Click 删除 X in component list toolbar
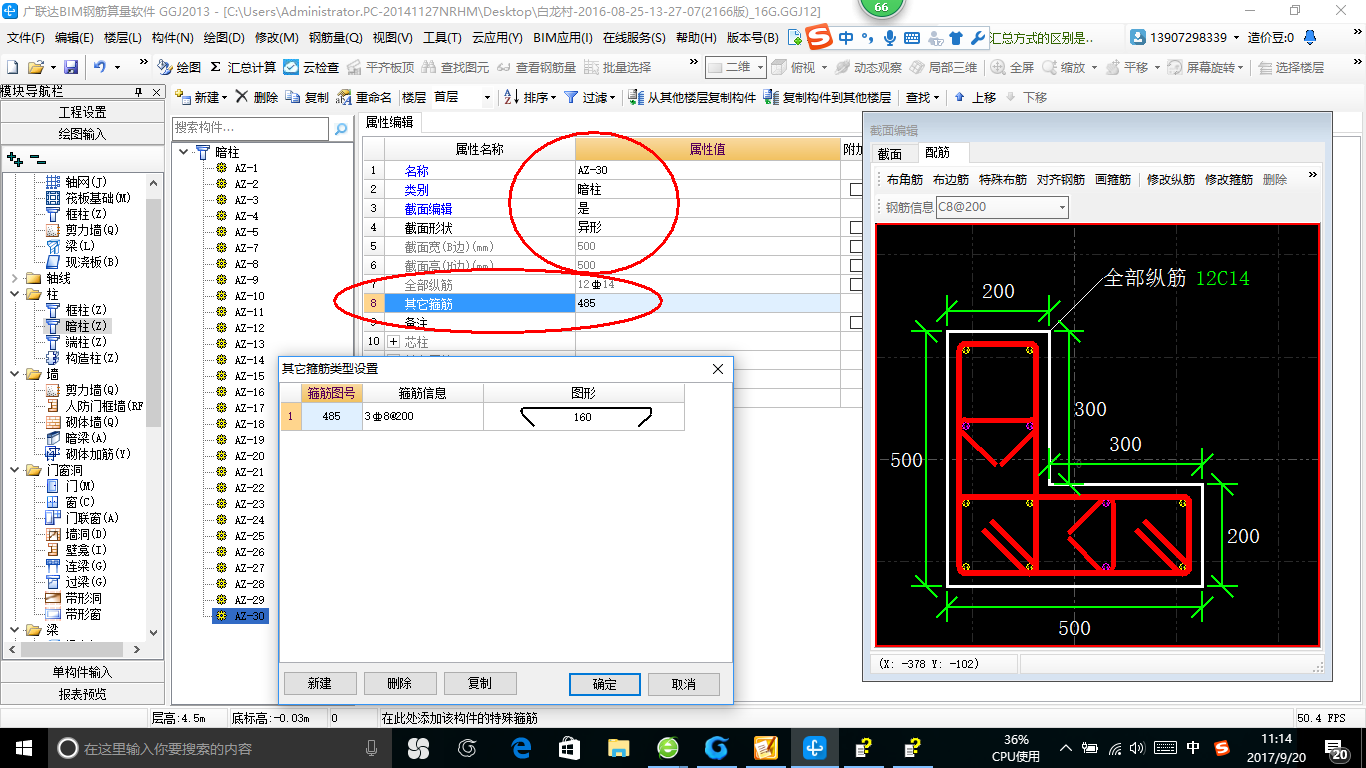The width and height of the screenshot is (1366, 768). point(257,97)
